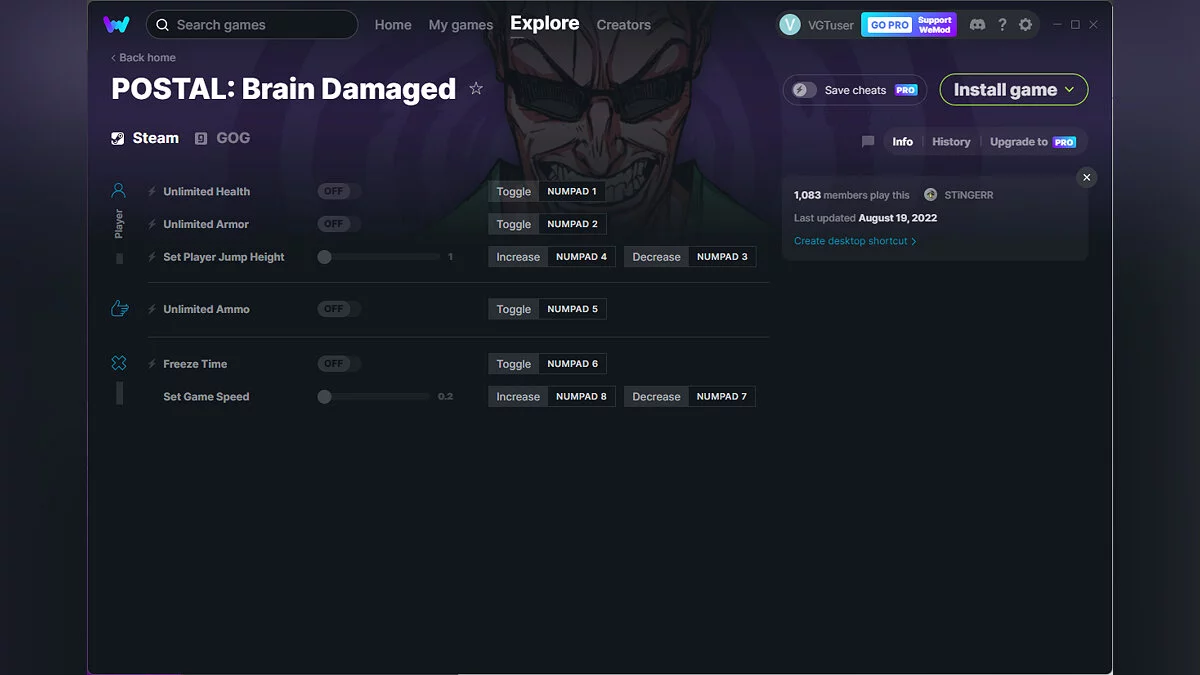This screenshot has height=675, width=1200.
Task: Open the settings gear icon
Action: coord(1025,24)
